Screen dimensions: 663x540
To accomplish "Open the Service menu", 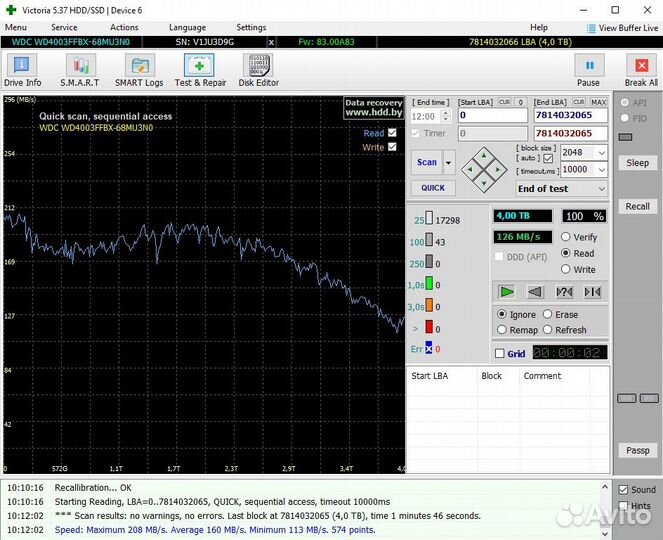I will tap(64, 27).
